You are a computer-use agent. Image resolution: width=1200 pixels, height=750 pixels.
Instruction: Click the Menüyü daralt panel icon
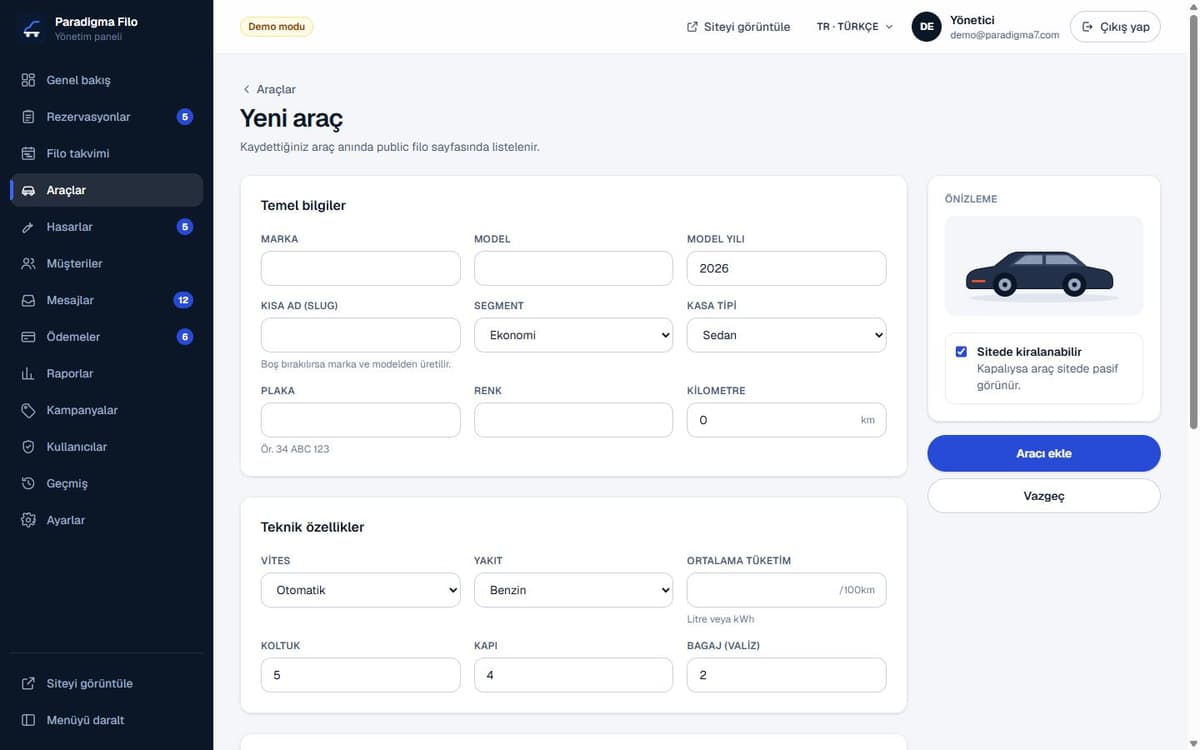pyautogui.click(x=28, y=720)
